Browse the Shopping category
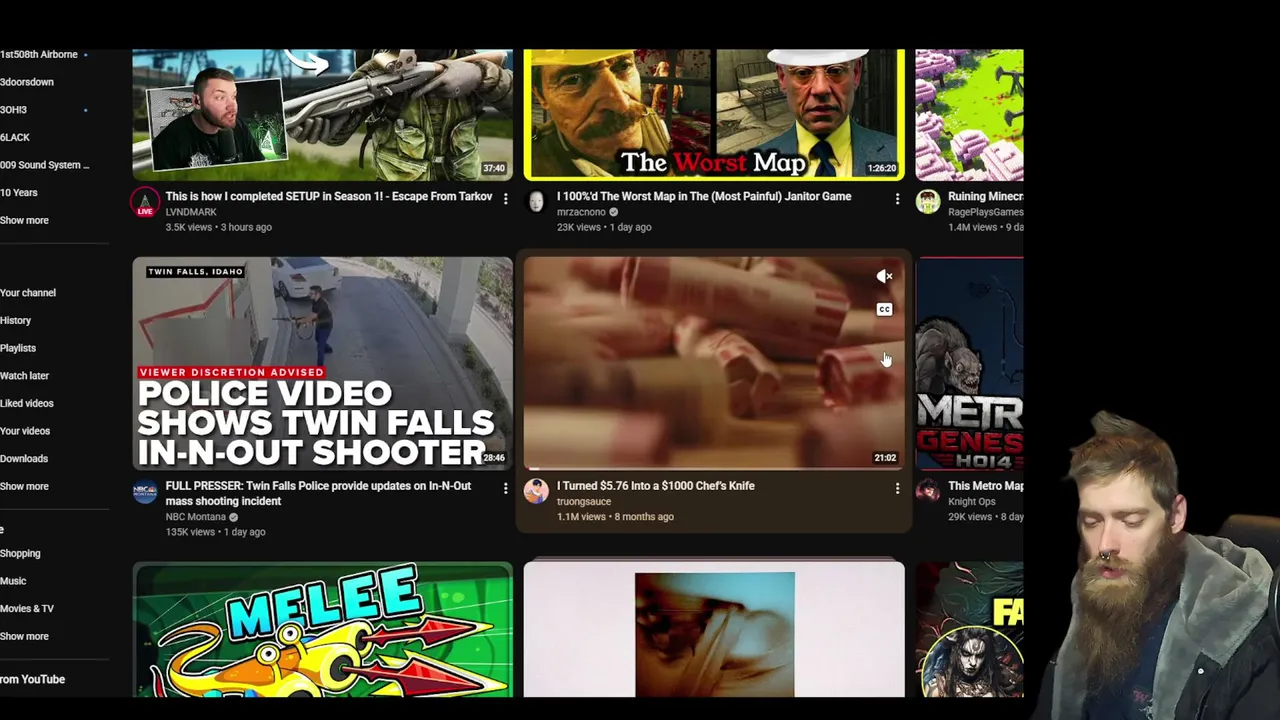The image size is (1280, 720). coord(20,553)
